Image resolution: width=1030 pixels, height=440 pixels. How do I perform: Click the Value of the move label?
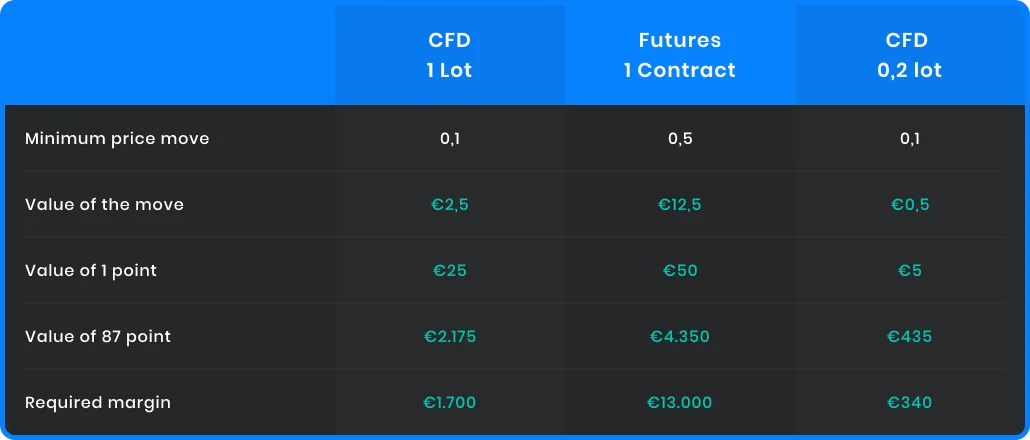coord(104,204)
